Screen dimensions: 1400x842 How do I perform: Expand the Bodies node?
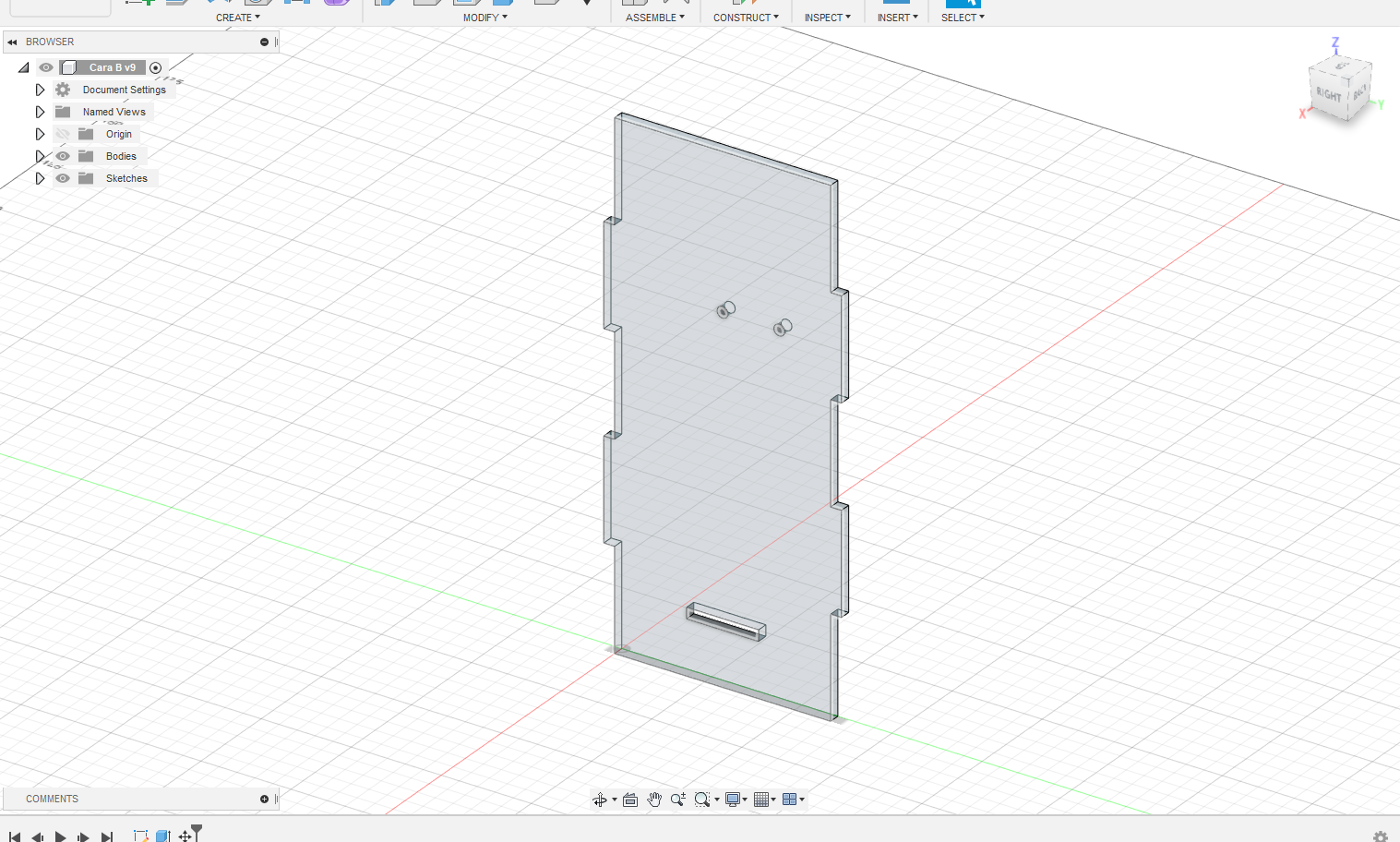point(40,156)
